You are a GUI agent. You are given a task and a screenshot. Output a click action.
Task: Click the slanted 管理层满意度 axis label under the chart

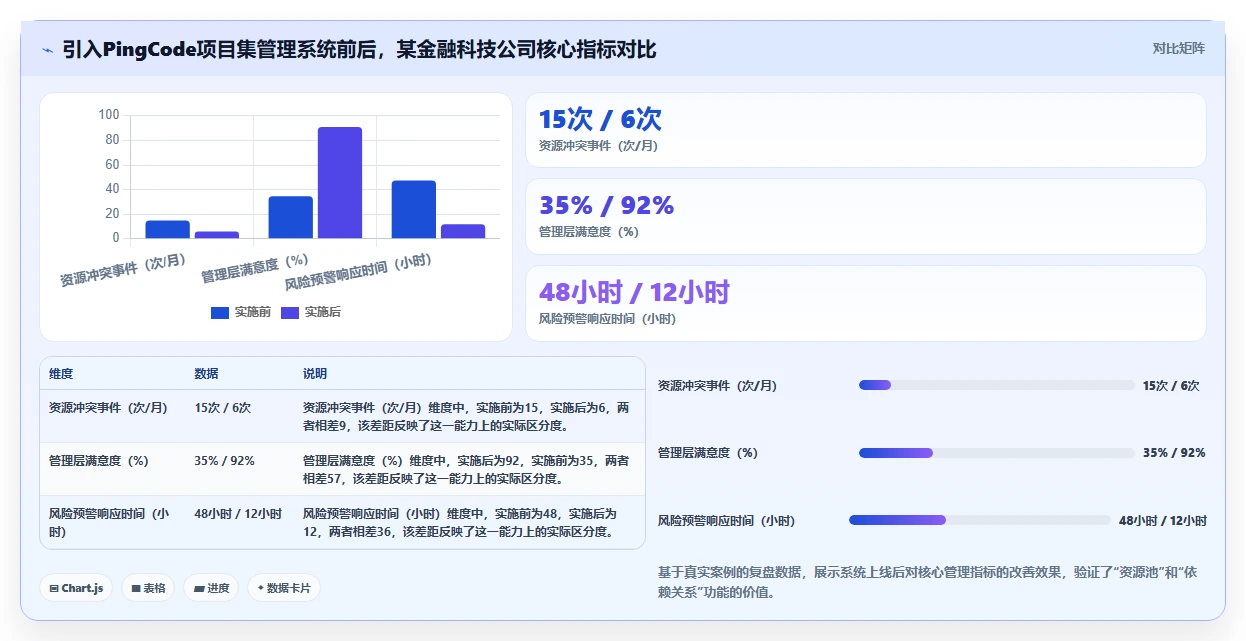[255, 268]
